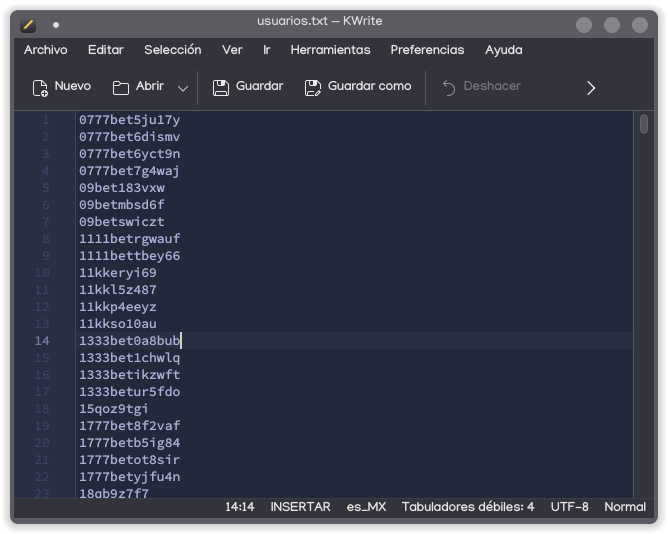The image size is (668, 534).
Task: Click line 1777betot8sir
Action: (x=130, y=460)
